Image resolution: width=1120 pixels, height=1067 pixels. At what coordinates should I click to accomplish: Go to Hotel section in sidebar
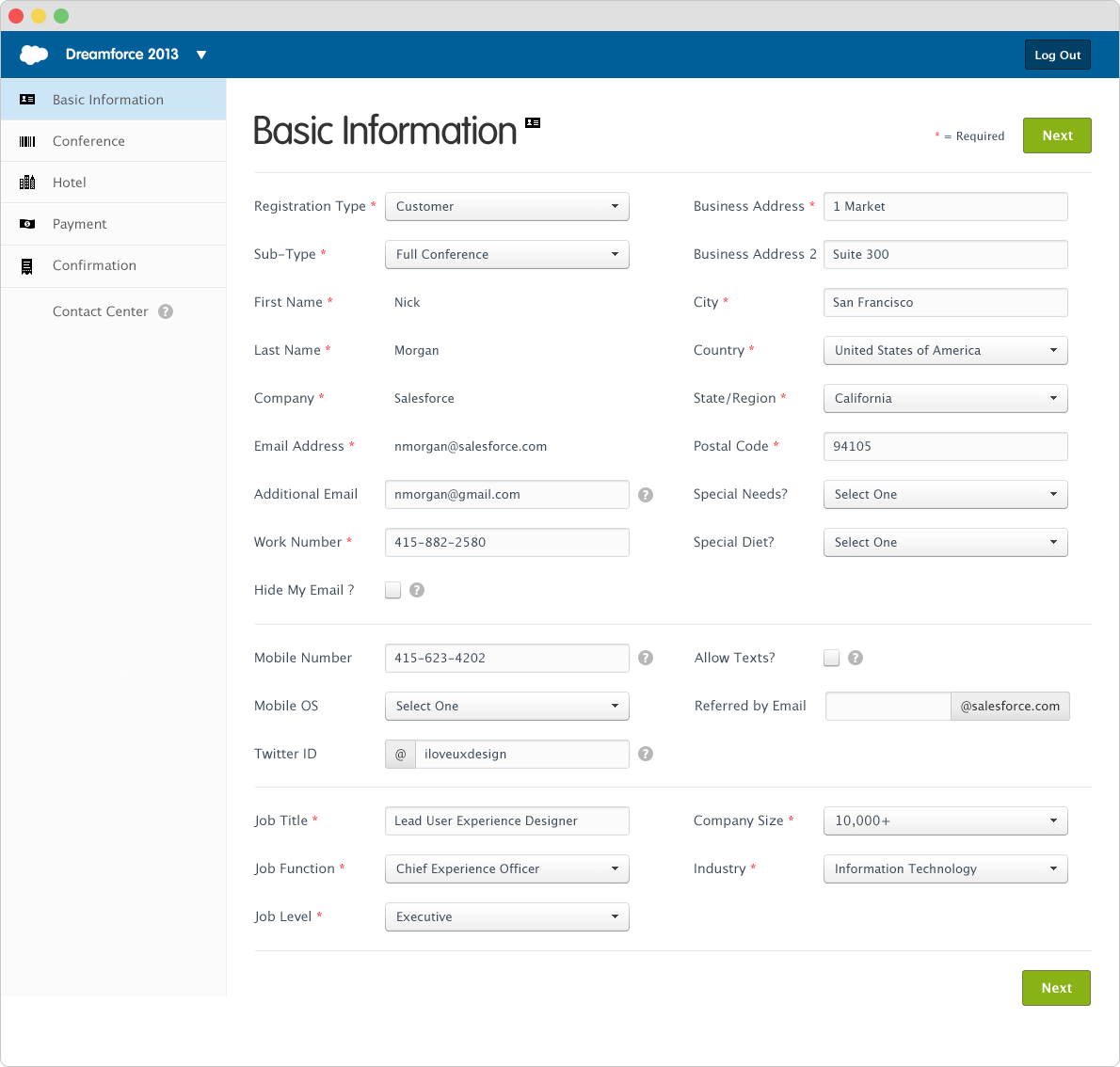pos(114,183)
